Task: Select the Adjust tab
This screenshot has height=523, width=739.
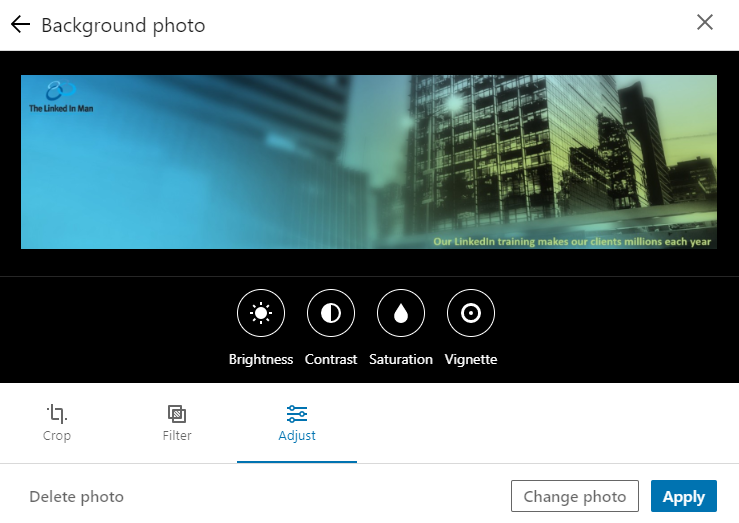Action: tap(297, 423)
